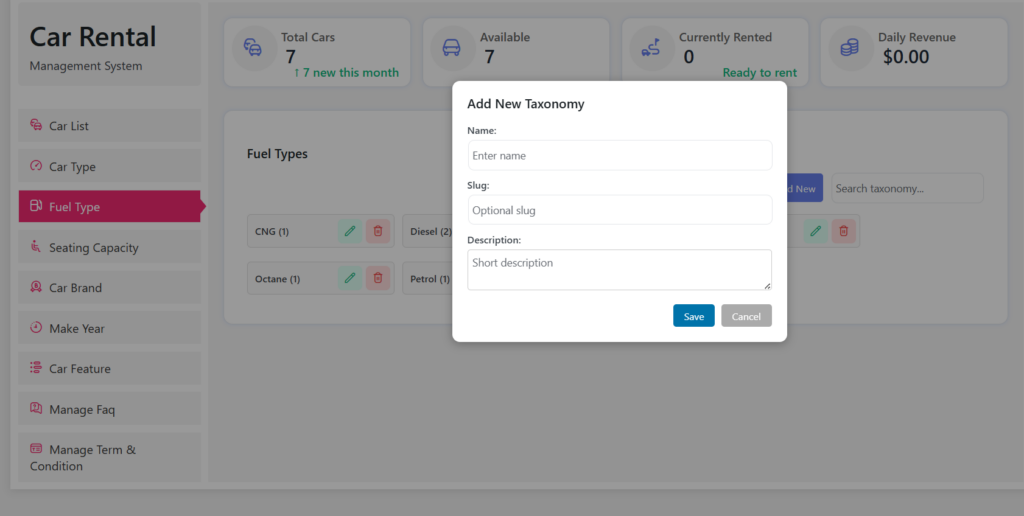Viewport: 1024px width, 516px height.
Task: Click the $0.00 revenue value
Action: [x=906, y=57]
